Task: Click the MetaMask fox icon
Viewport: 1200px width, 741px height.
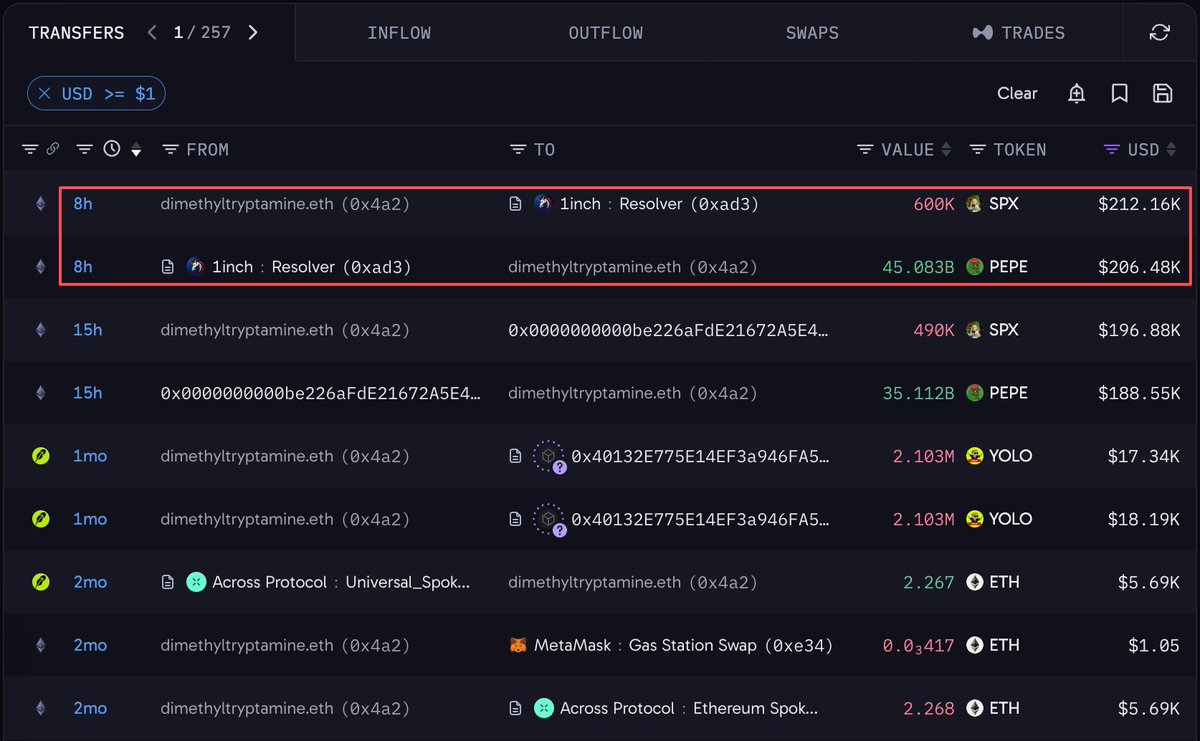Action: click(517, 645)
